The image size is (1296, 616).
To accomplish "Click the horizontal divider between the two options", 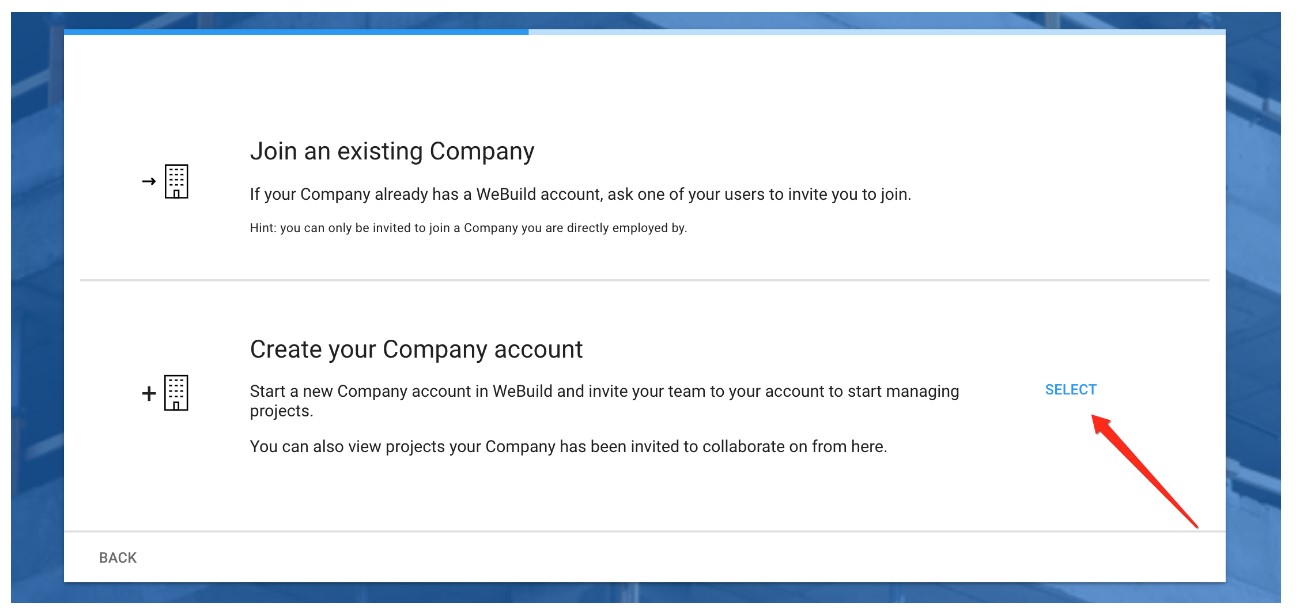I will pyautogui.click(x=645, y=280).
